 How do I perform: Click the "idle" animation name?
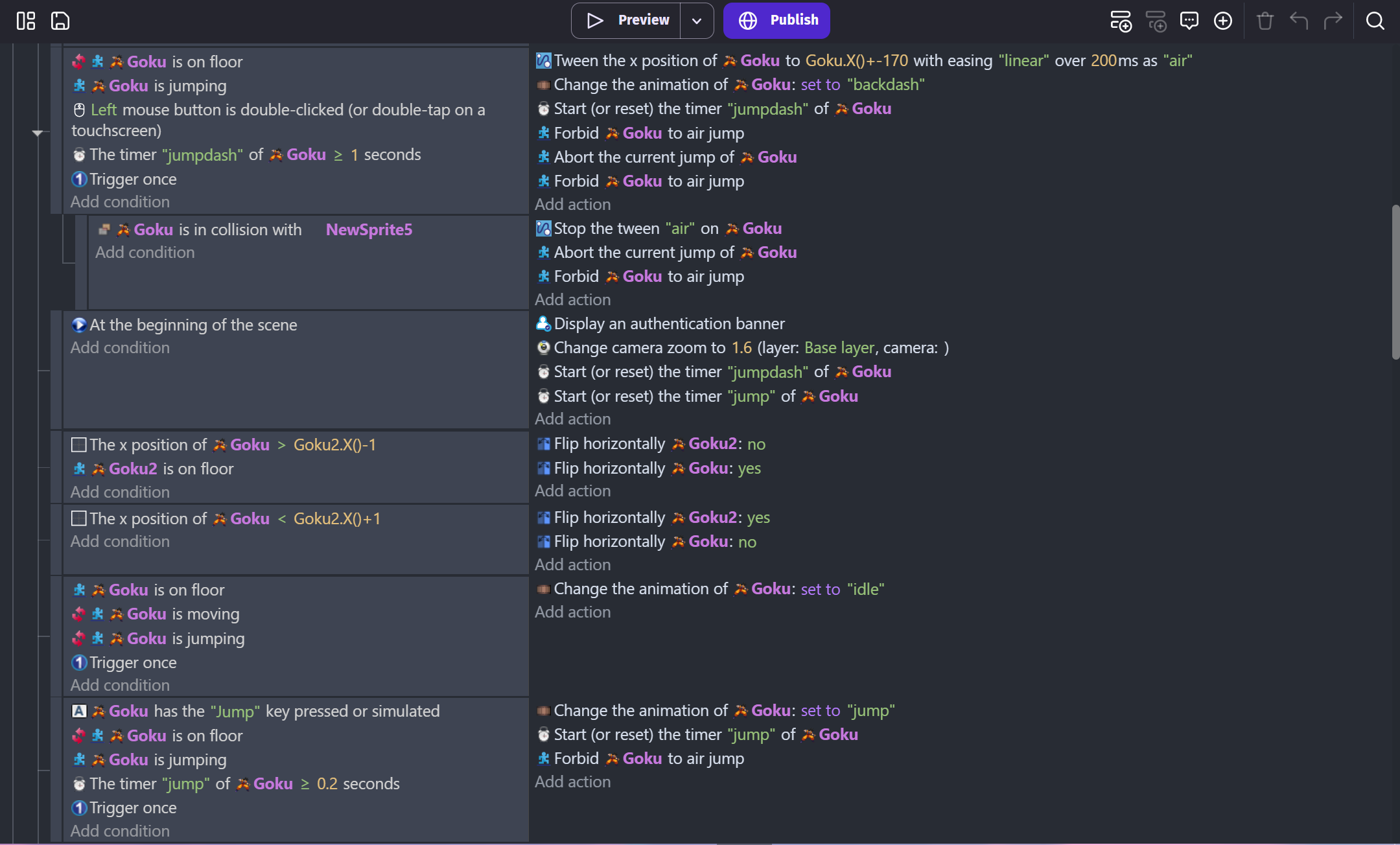point(866,588)
